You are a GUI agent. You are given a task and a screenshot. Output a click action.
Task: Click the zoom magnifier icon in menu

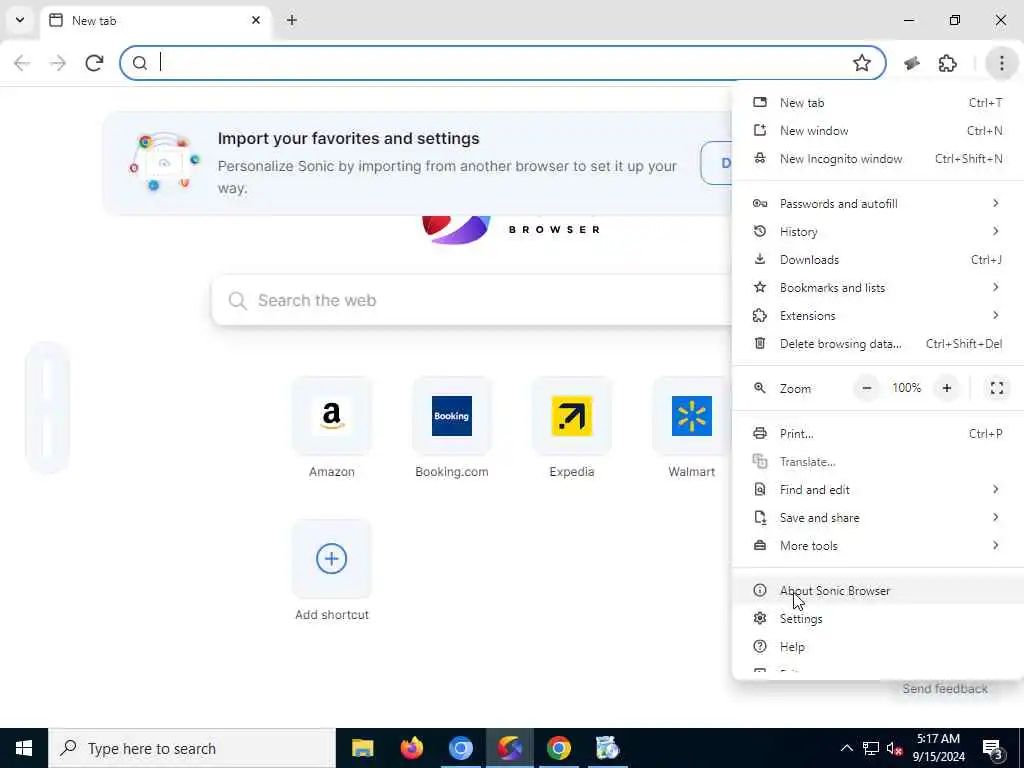[x=760, y=388]
